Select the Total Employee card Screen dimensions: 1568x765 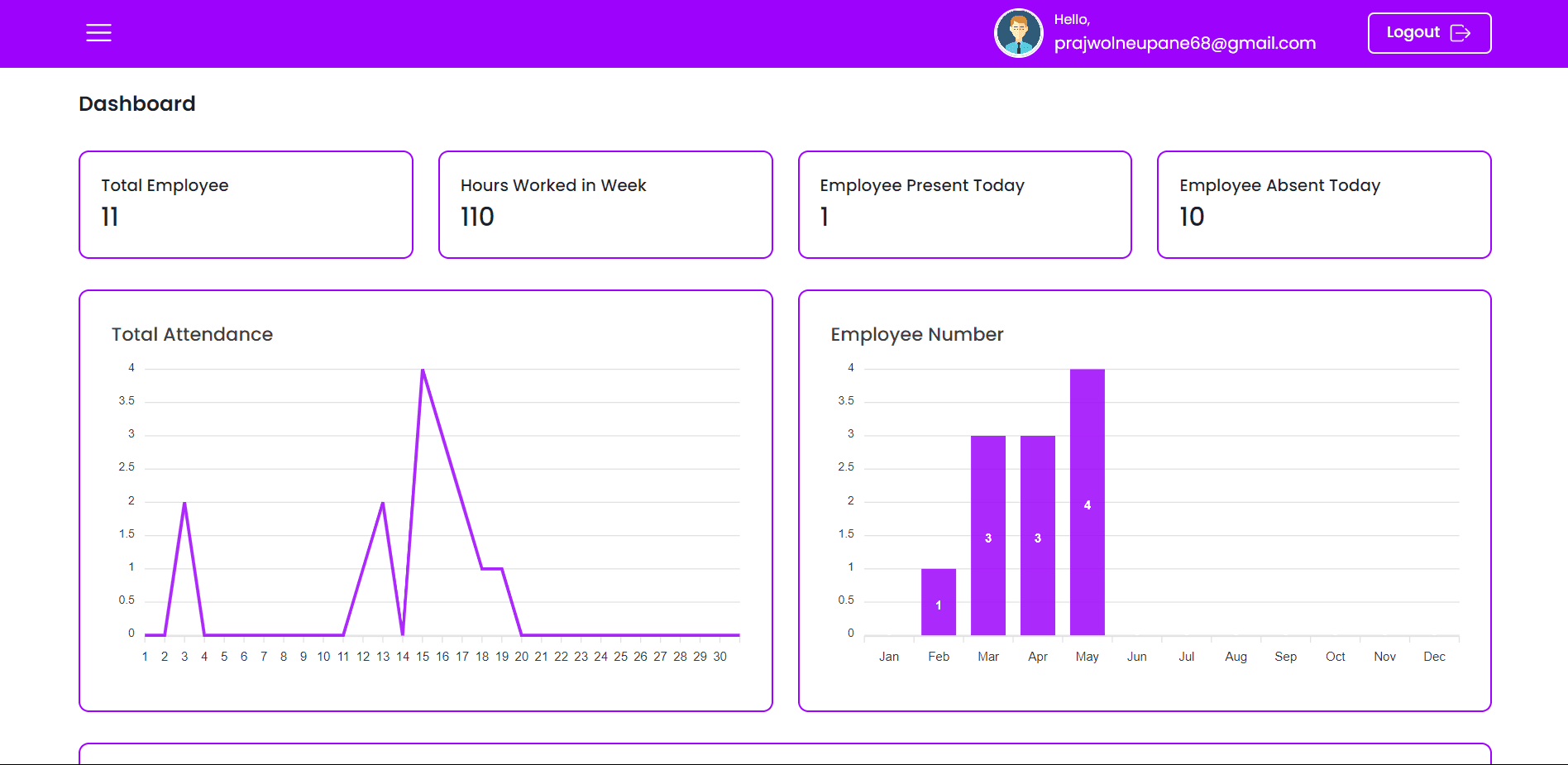click(x=245, y=204)
